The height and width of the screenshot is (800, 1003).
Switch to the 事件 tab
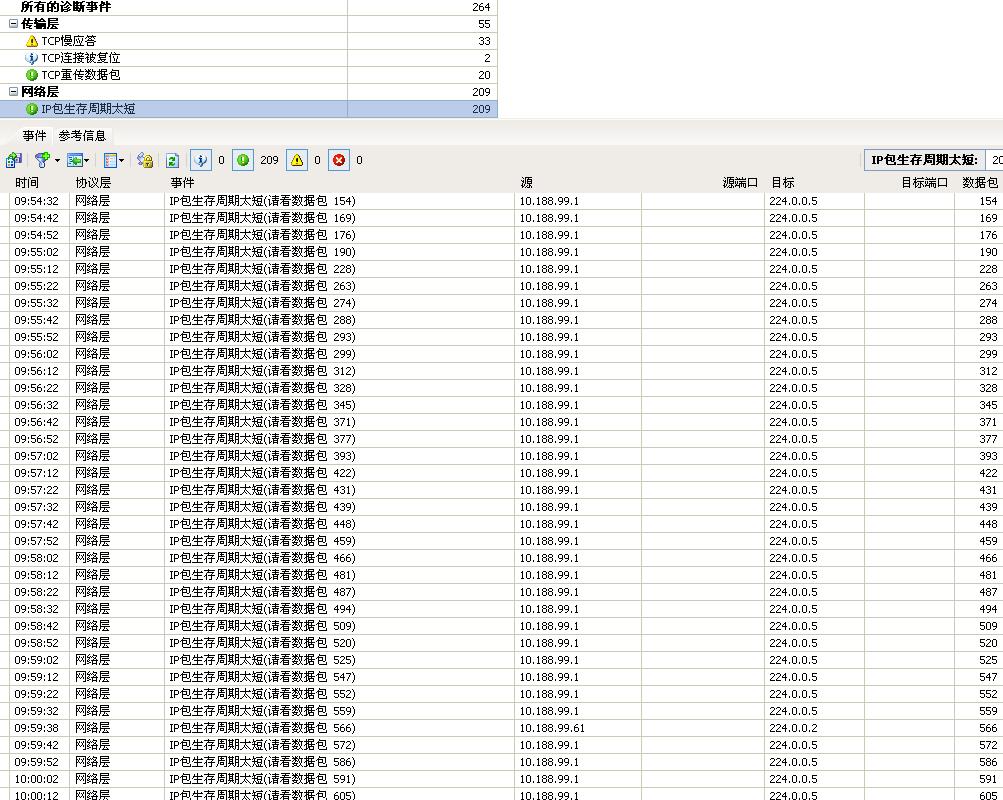(35, 136)
